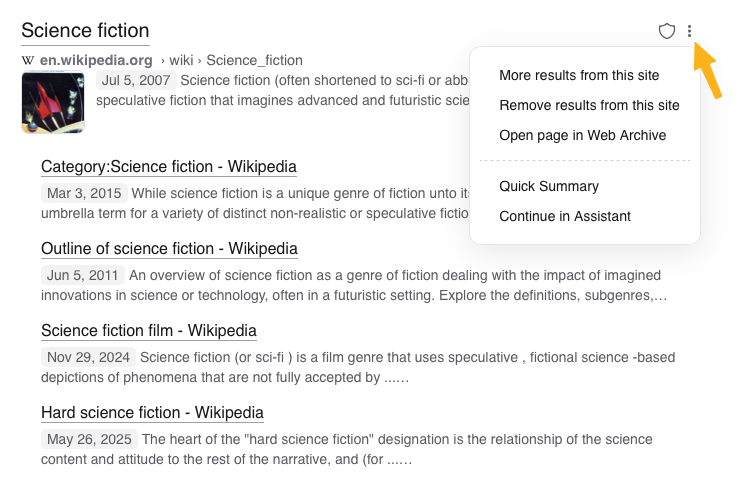Open Science fiction film - Wikipedia link
Screen dimensions: 742x485
[x=149, y=330]
